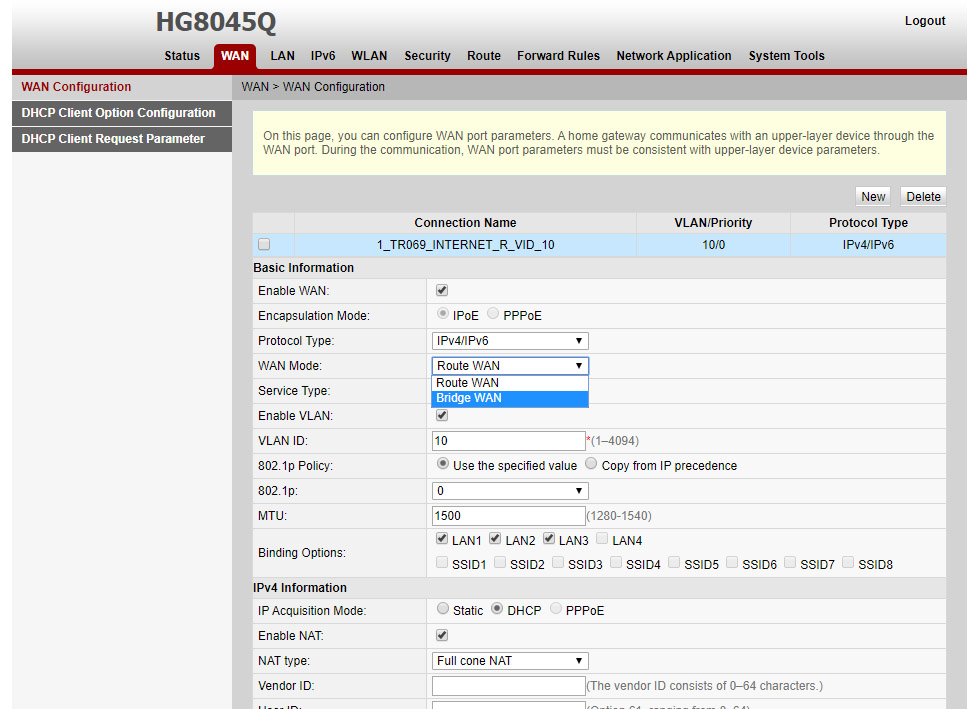Select Copy from IP precedence
This screenshot has height=709, width=980.
[x=591, y=463]
